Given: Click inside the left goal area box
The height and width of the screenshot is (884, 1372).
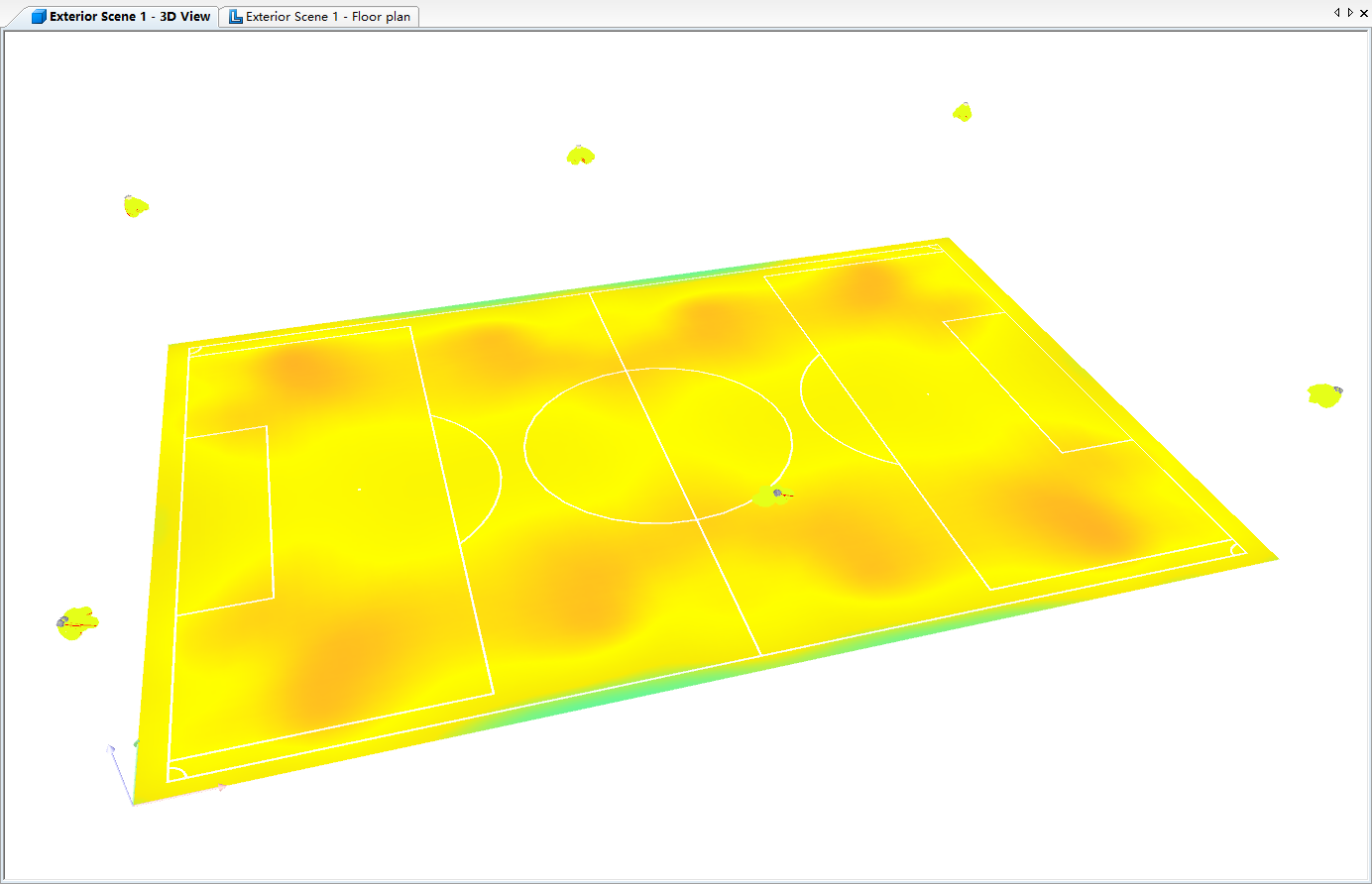Looking at the screenshot, I should [225, 518].
